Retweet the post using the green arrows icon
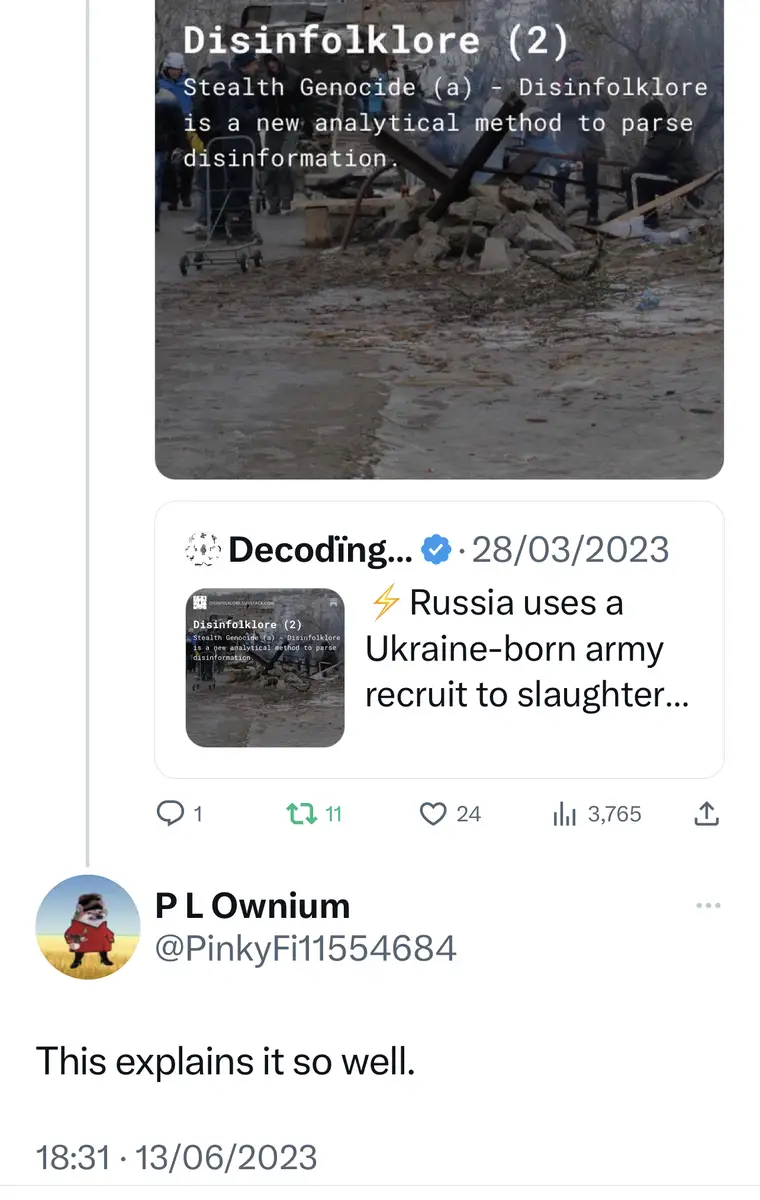Image resolution: width=760 pixels, height=1200 pixels. (x=299, y=814)
